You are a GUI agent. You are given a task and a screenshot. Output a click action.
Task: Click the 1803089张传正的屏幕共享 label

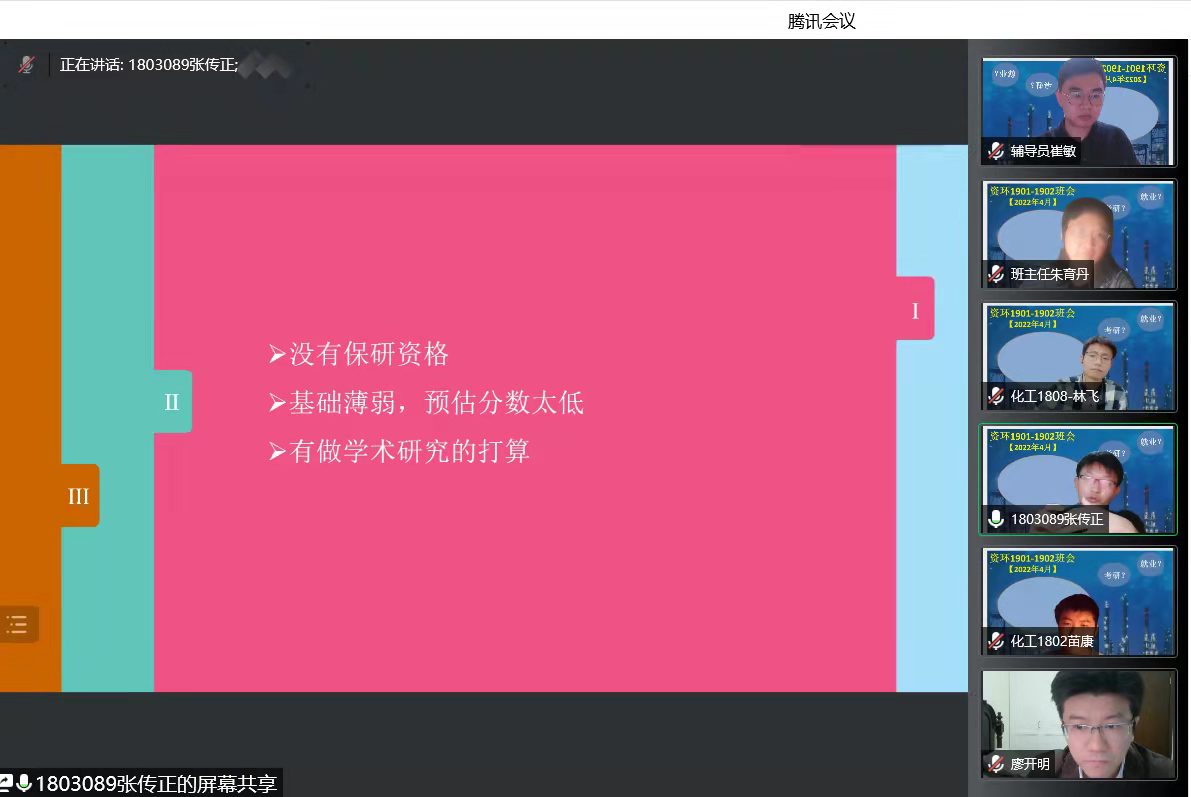[156, 784]
